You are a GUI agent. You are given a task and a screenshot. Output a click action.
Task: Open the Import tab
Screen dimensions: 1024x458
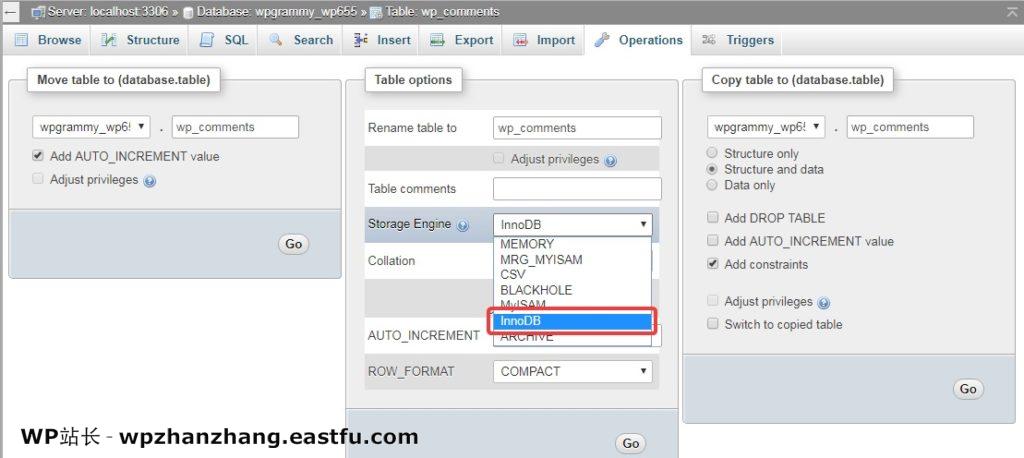coord(544,40)
